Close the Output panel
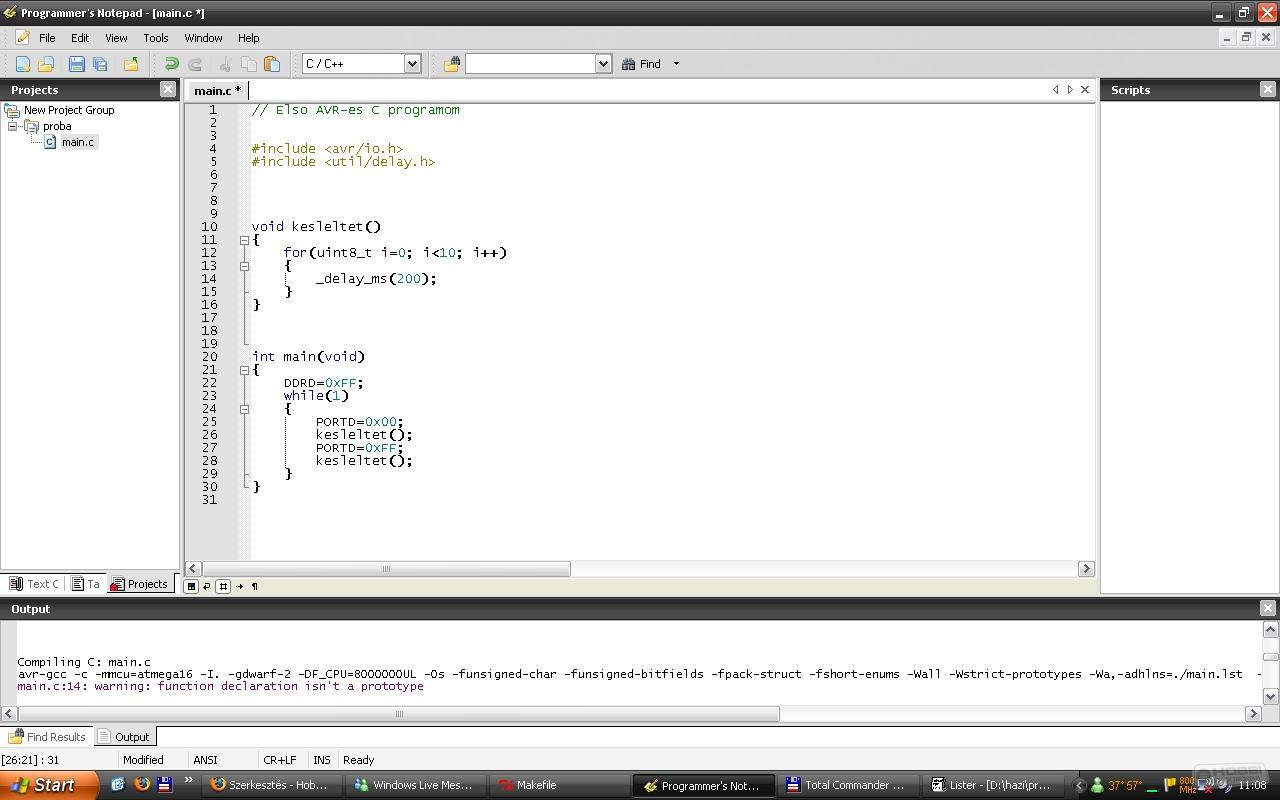The image size is (1280, 800). (1268, 608)
